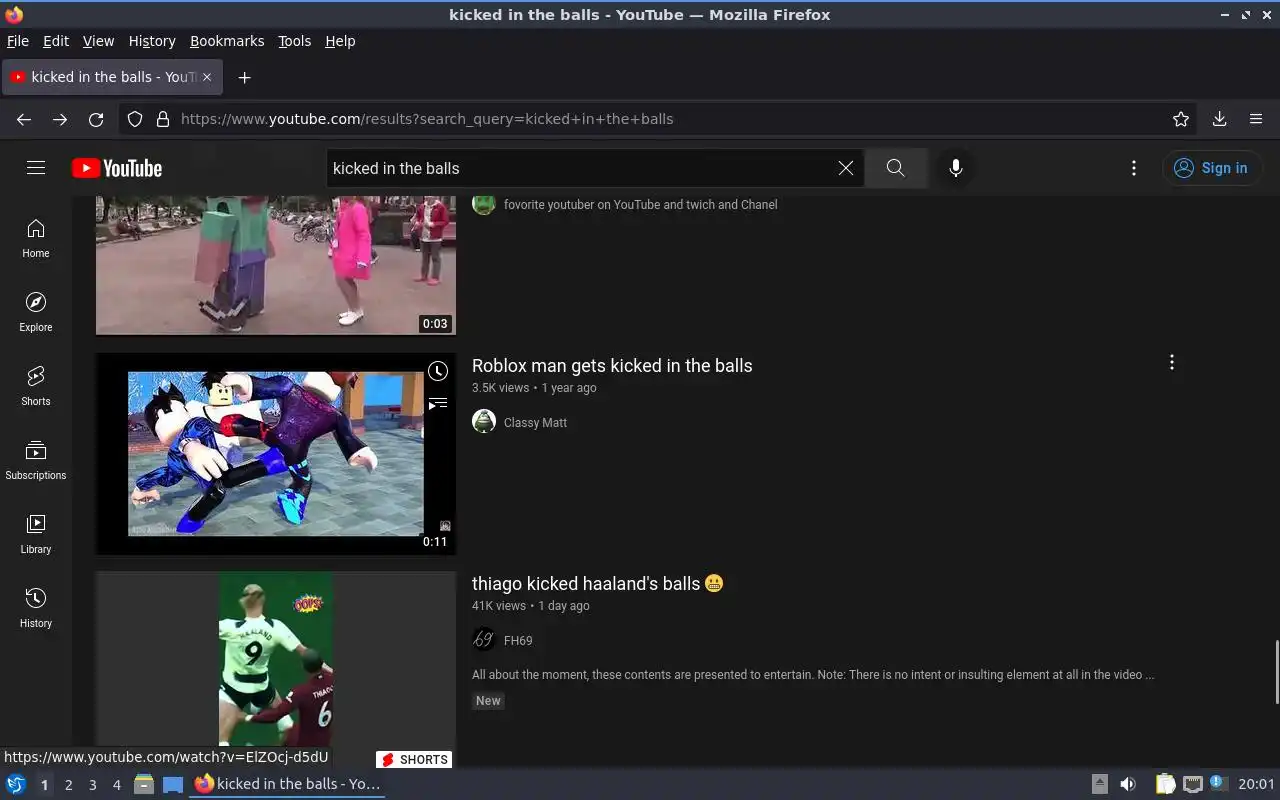Screen dimensions: 1280x800
Task: Open Library in the YouTube sidebar
Action: click(x=36, y=534)
